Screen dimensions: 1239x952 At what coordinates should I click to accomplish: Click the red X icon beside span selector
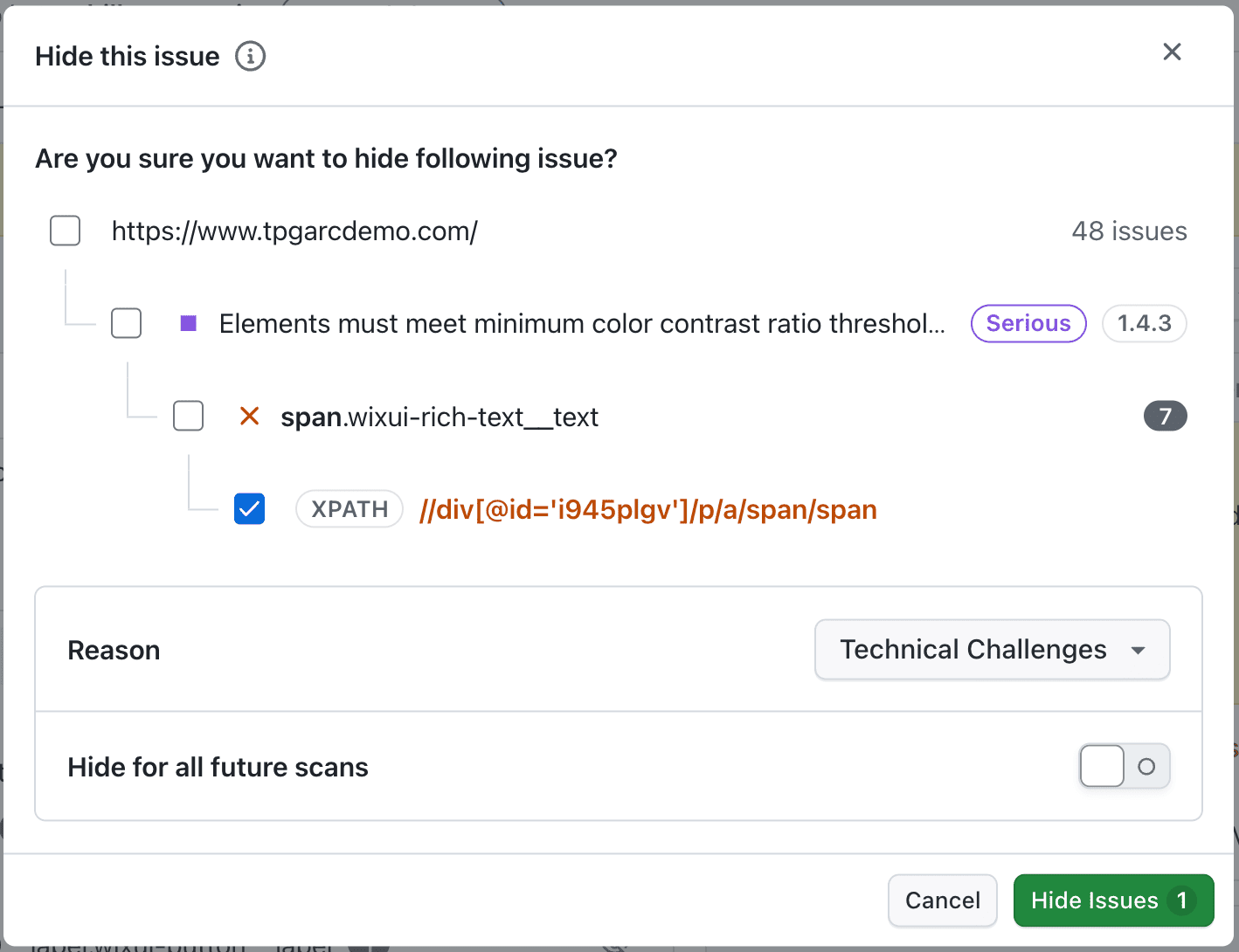pos(250,417)
